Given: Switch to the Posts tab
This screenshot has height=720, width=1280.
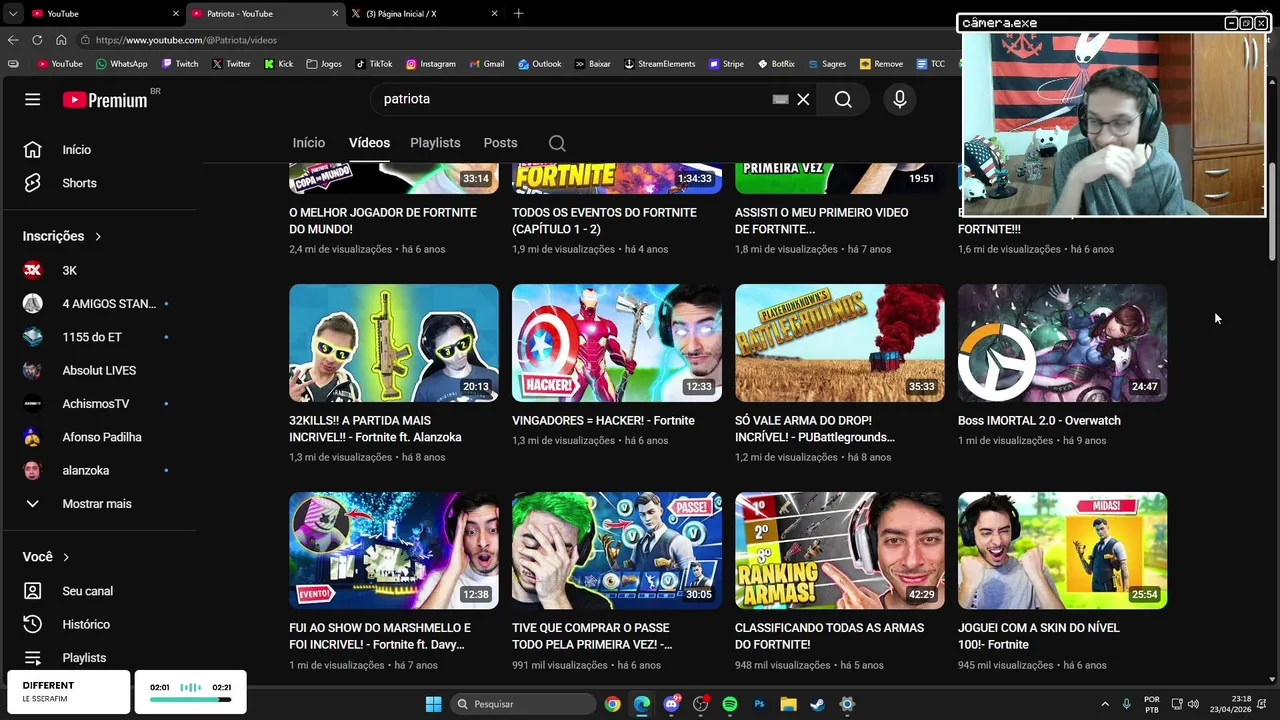Looking at the screenshot, I should coord(500,143).
